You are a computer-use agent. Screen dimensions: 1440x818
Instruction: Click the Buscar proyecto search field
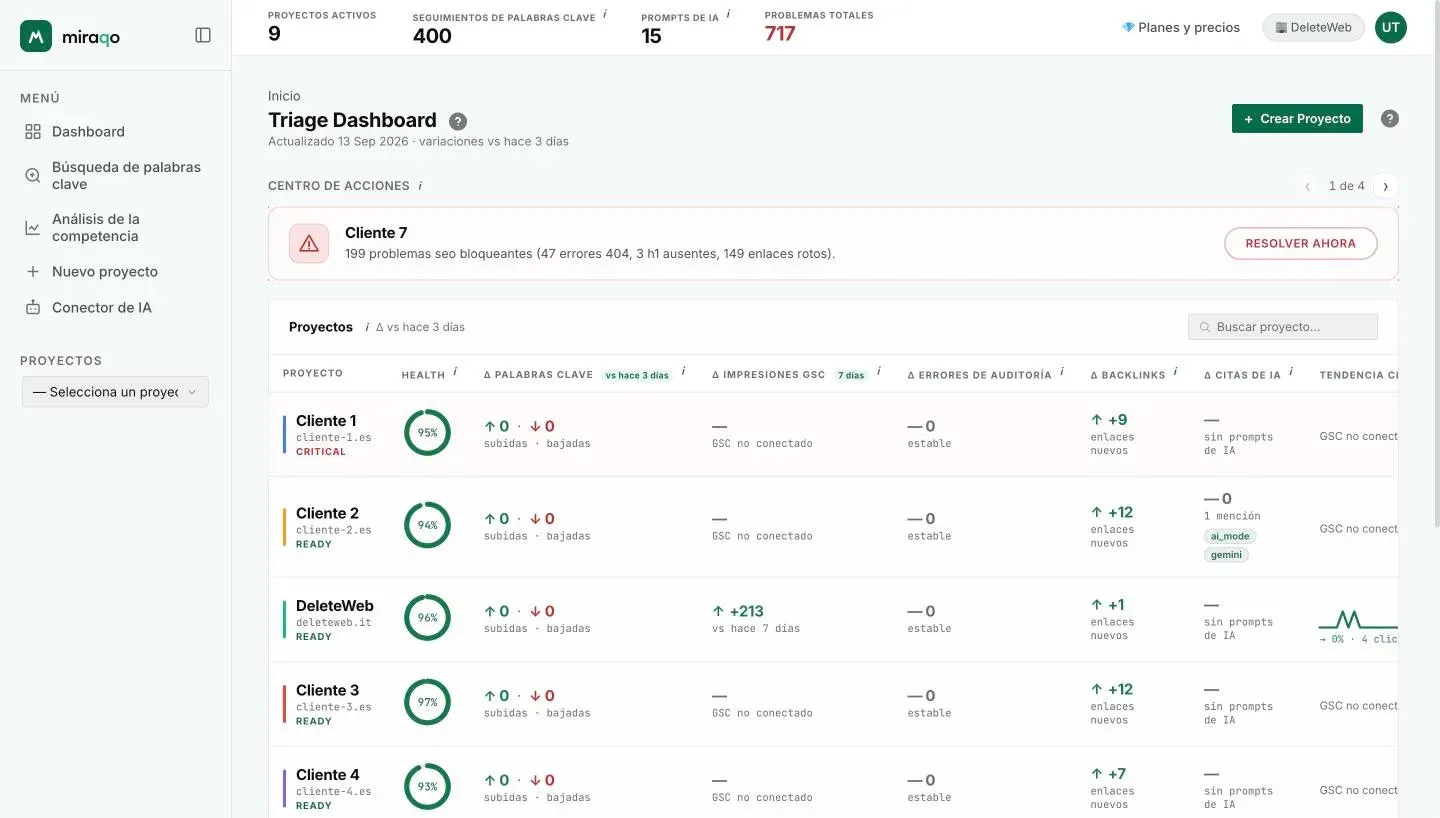click(1283, 327)
